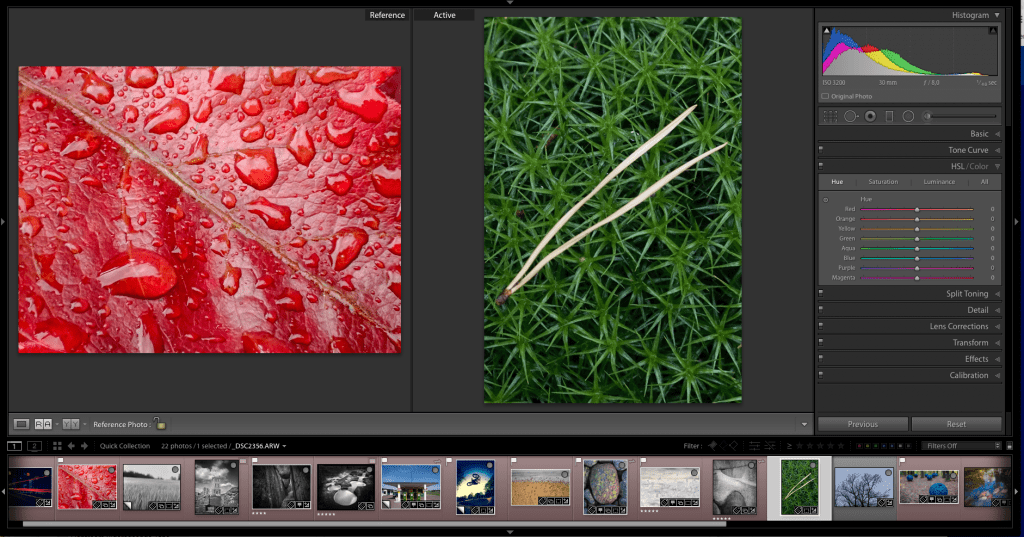Select the Radial Filter tool

[x=908, y=116]
